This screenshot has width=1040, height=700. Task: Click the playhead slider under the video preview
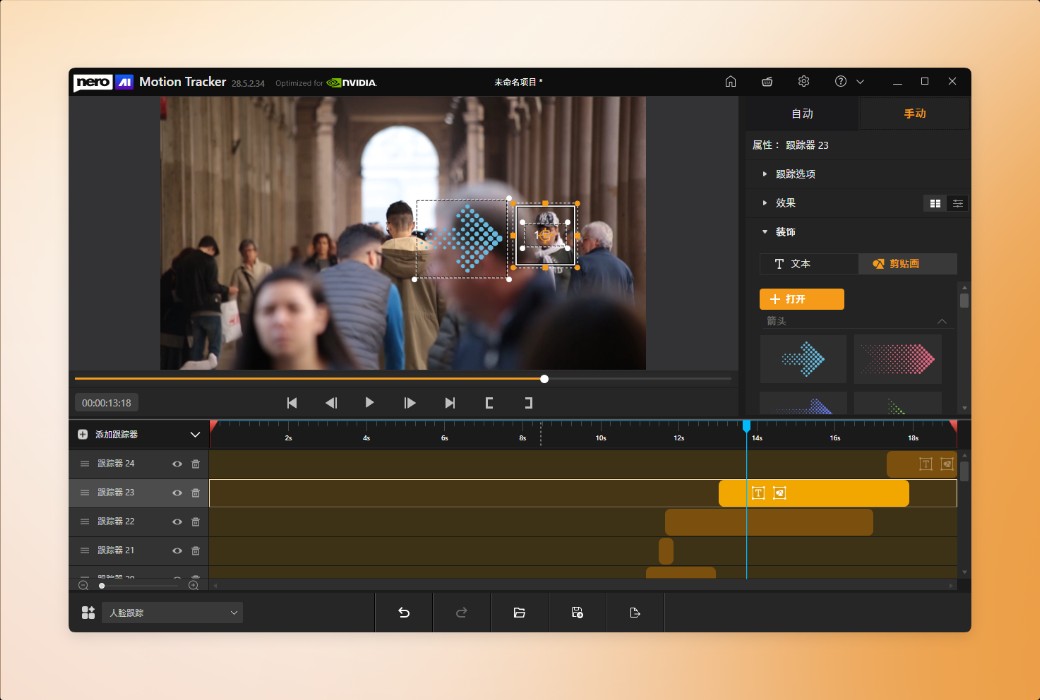544,379
